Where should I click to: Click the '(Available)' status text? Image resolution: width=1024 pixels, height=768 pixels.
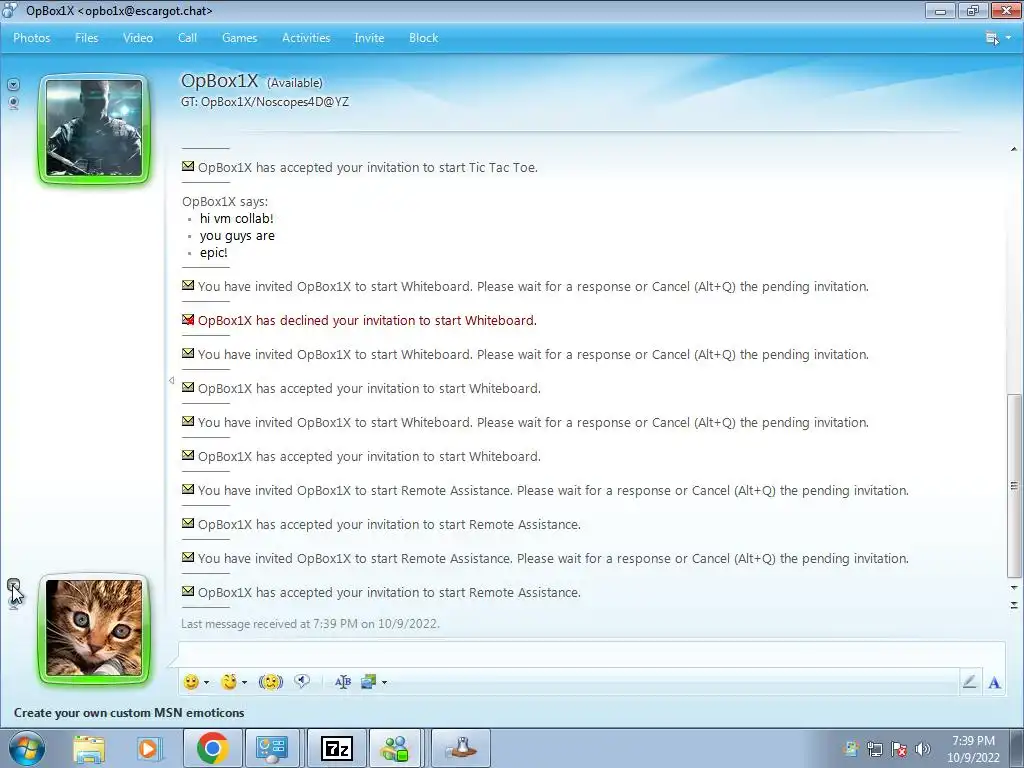(295, 82)
